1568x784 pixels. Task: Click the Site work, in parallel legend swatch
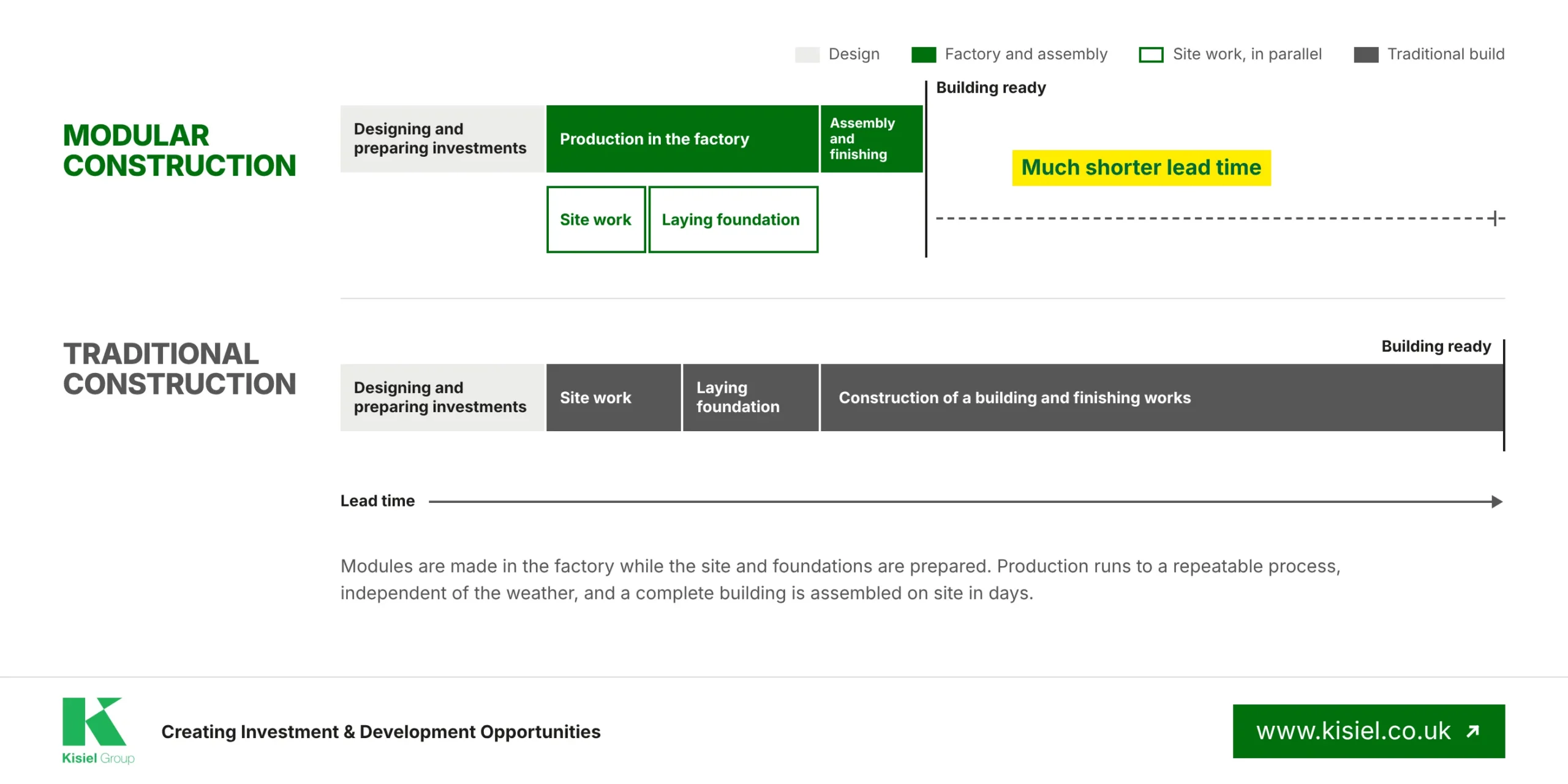tap(1151, 55)
